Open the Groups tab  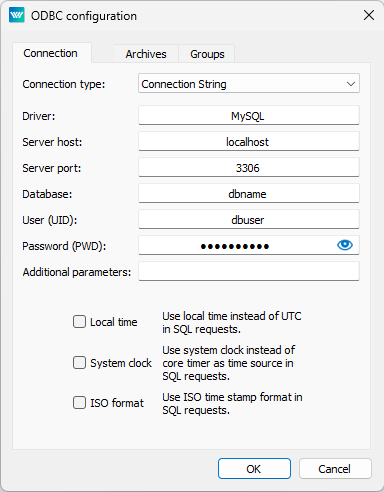(207, 54)
